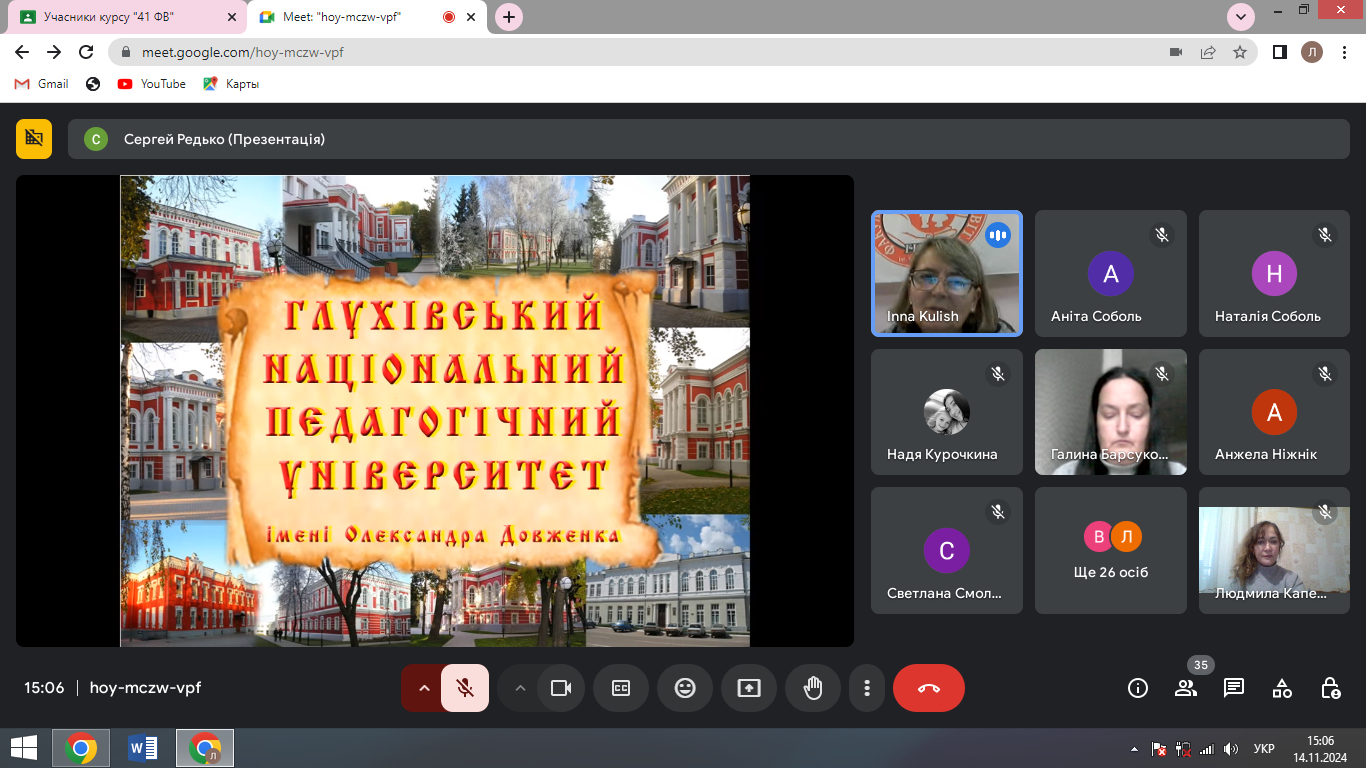Viewport: 1366px width, 768px height.
Task: Open the emoji reactions button
Action: 685,688
